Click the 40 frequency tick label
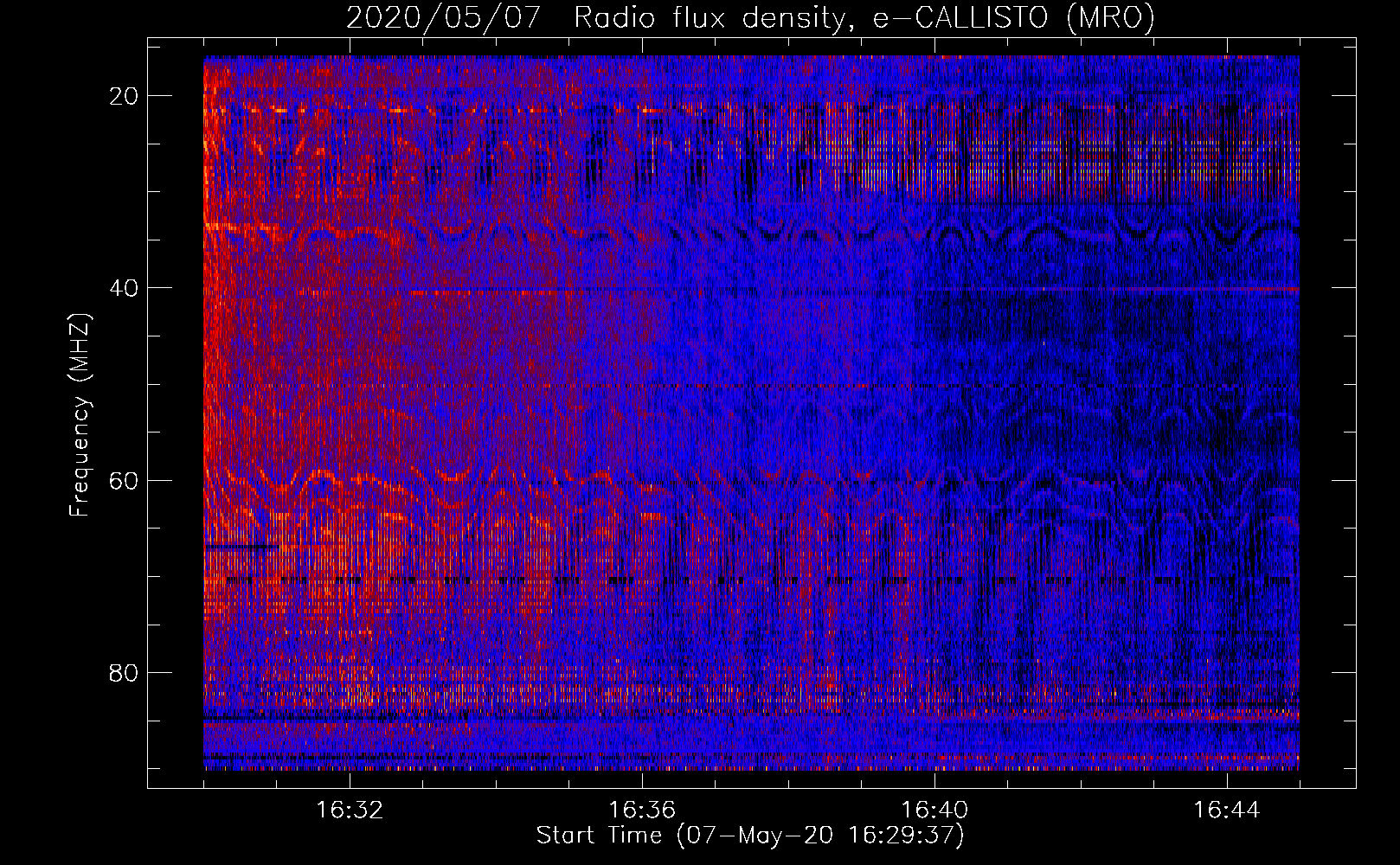The image size is (1400, 865). [124, 288]
